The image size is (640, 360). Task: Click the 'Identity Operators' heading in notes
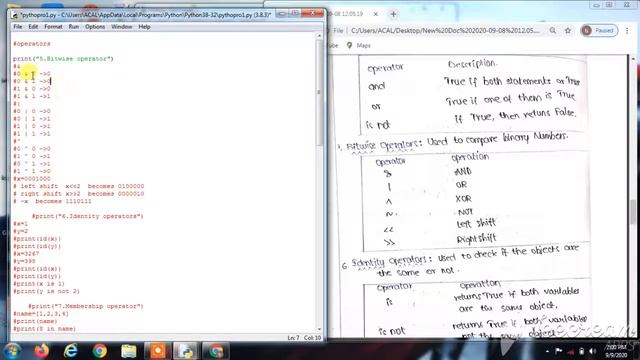point(388,261)
